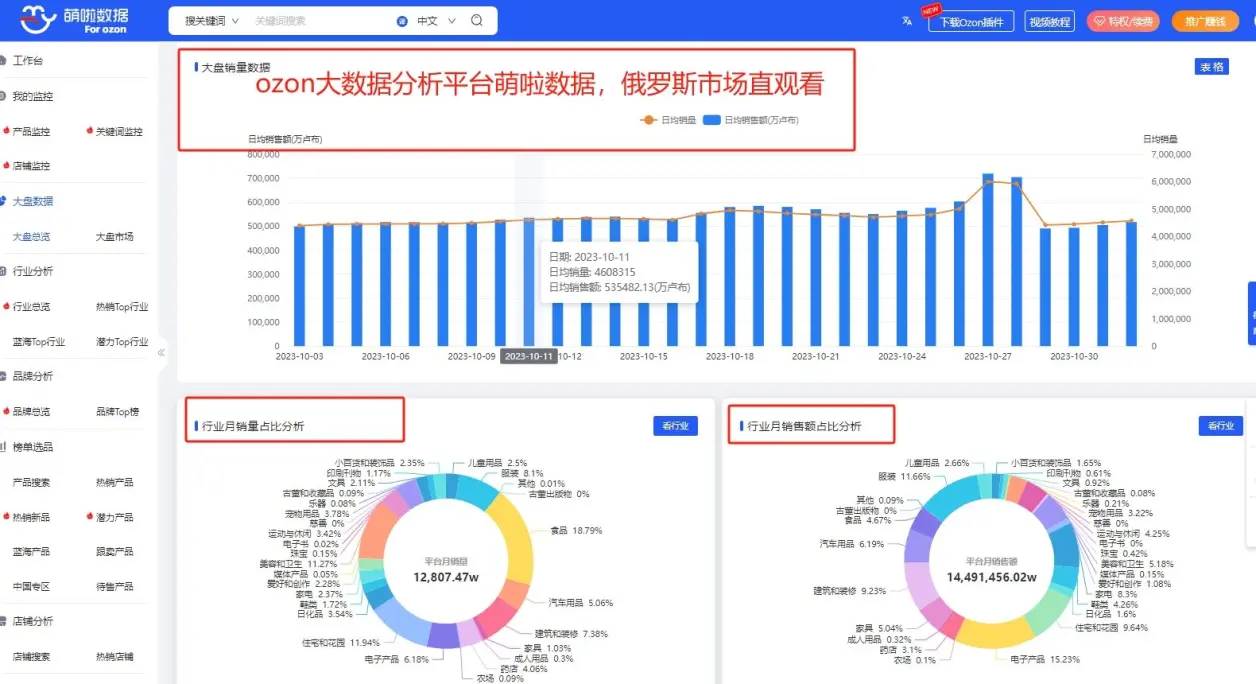Click 建筑和装修 9.23% label
1256x684 pixels.
click(x=849, y=591)
